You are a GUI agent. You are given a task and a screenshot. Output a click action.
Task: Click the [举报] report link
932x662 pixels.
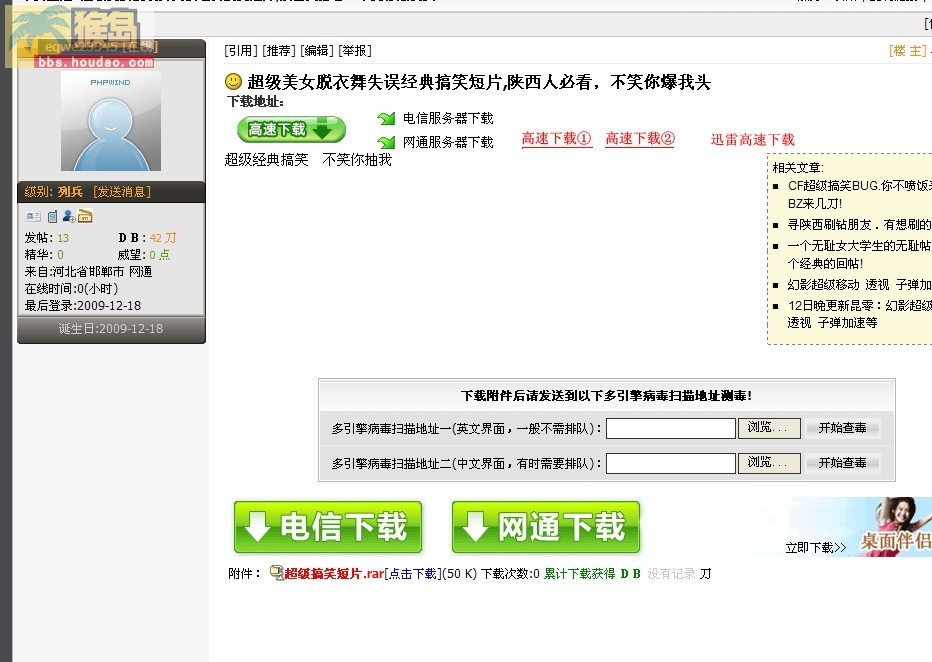click(355, 51)
